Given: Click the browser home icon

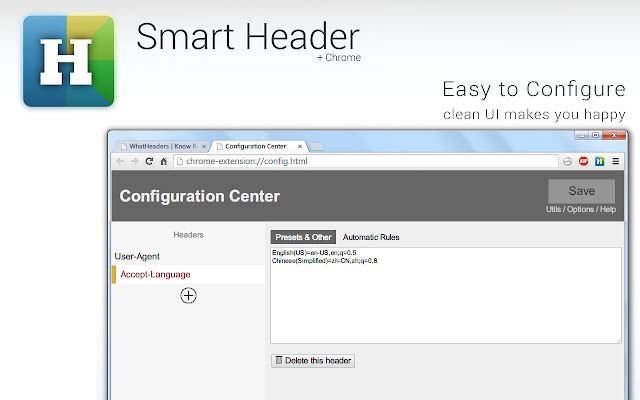Looking at the screenshot, I should pyautogui.click(x=163, y=161).
